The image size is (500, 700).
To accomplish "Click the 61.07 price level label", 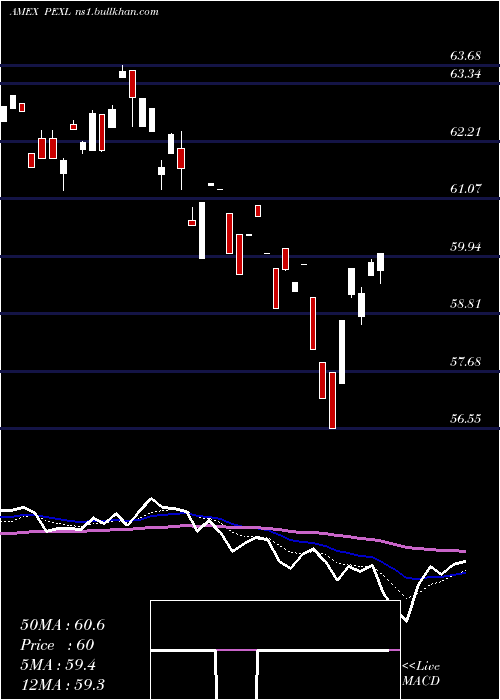I will (466, 189).
